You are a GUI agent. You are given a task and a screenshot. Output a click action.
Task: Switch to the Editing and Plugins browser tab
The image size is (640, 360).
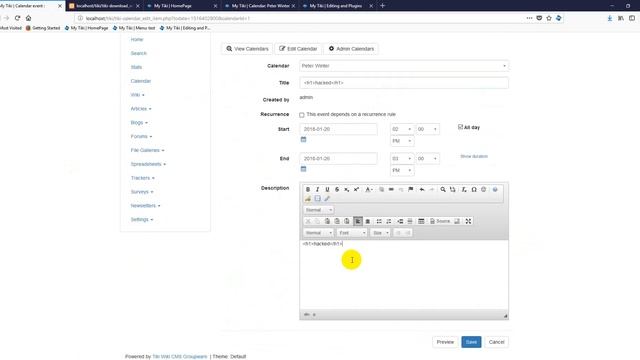(338, 6)
